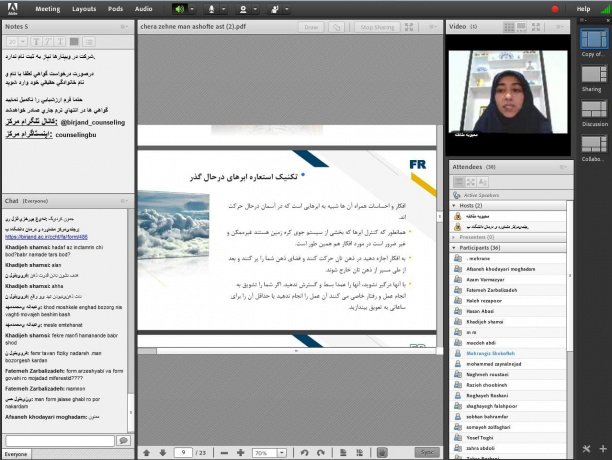Select Breakout room view icon
Image resolution: width=612 pixels, height=460 pixels.
(x=471, y=182)
